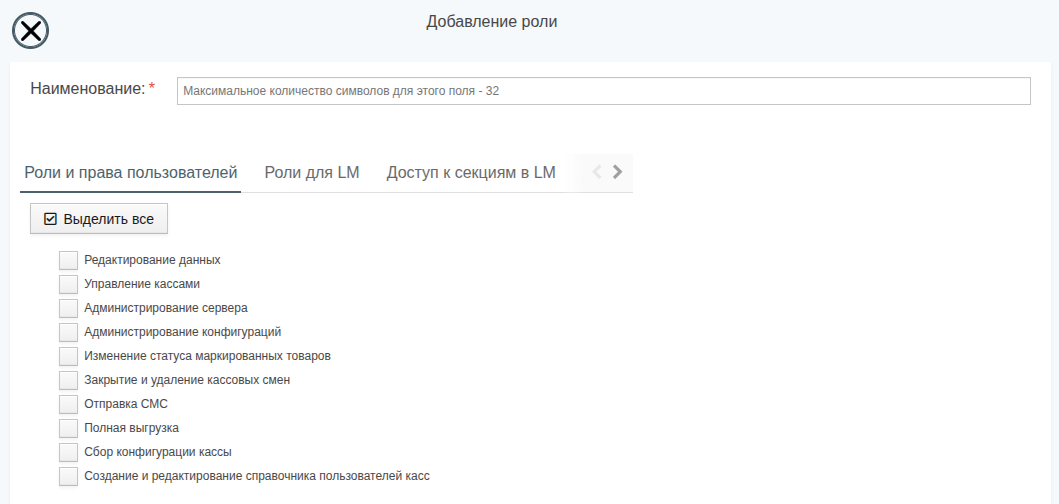Check Создание и редактирование справочника пользователей касс
This screenshot has width=1059, height=504.
point(68,476)
